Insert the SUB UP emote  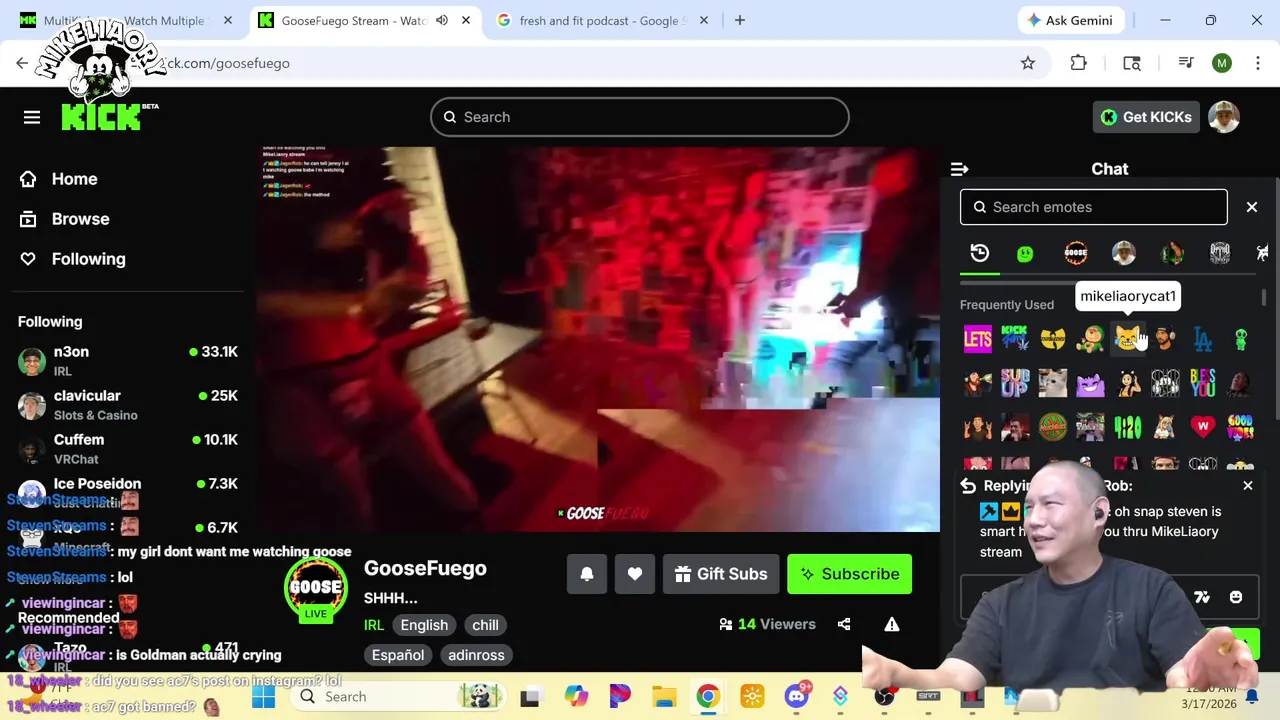1015,383
